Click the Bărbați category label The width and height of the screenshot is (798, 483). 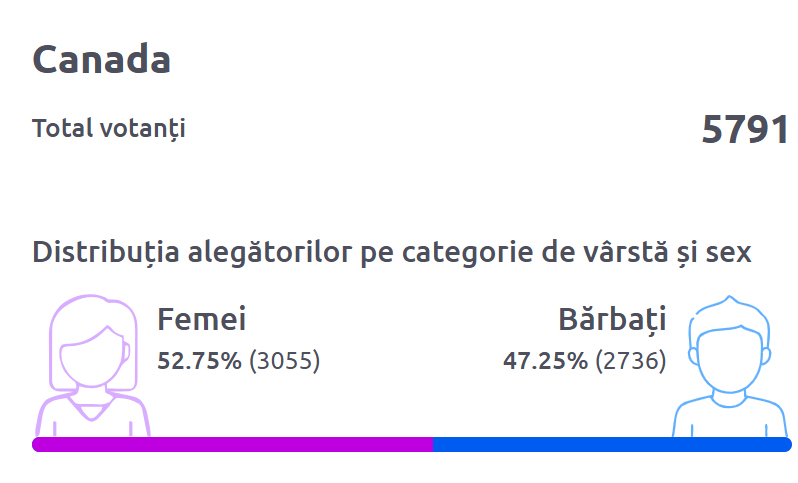point(612,319)
